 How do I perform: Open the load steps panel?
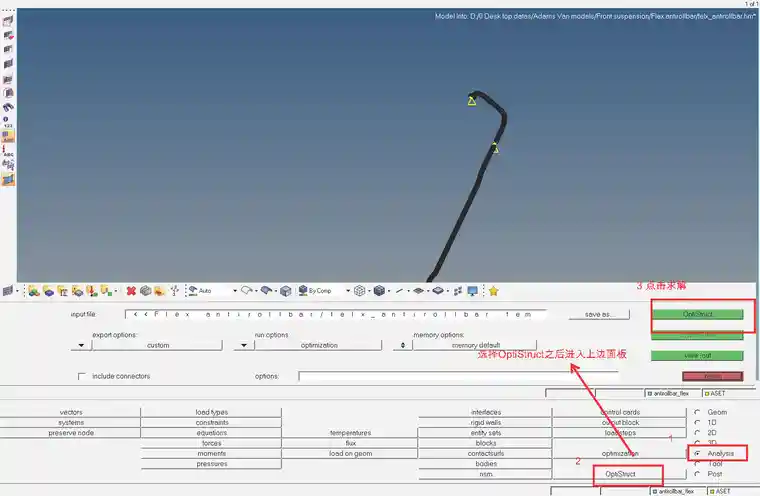coord(620,432)
